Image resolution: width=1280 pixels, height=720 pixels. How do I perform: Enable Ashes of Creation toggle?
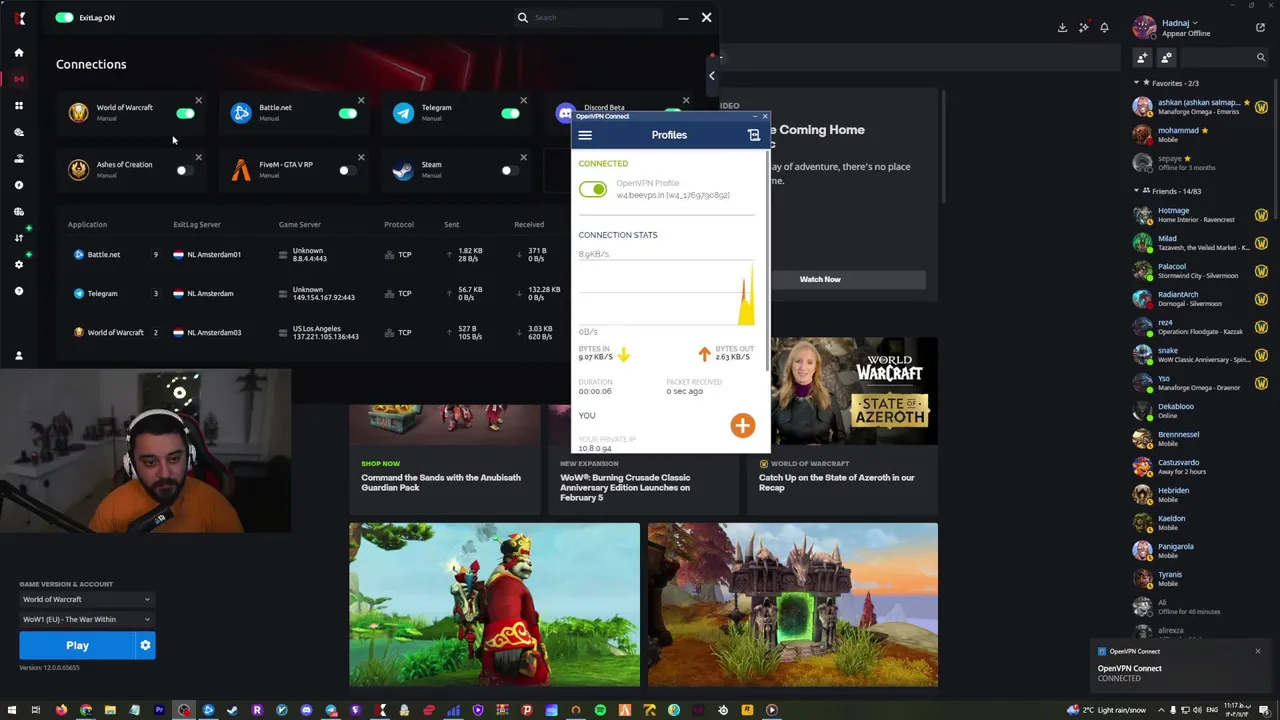(185, 170)
